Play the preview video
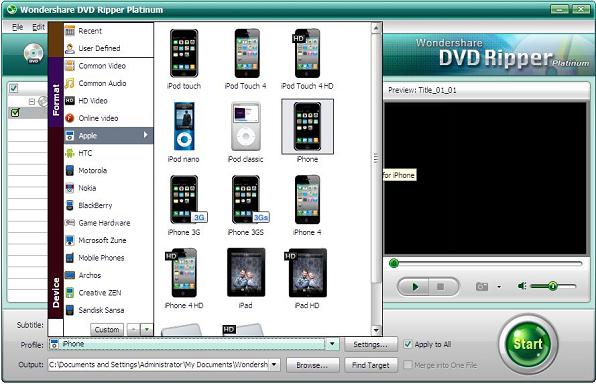The width and height of the screenshot is (596, 384). [414, 287]
